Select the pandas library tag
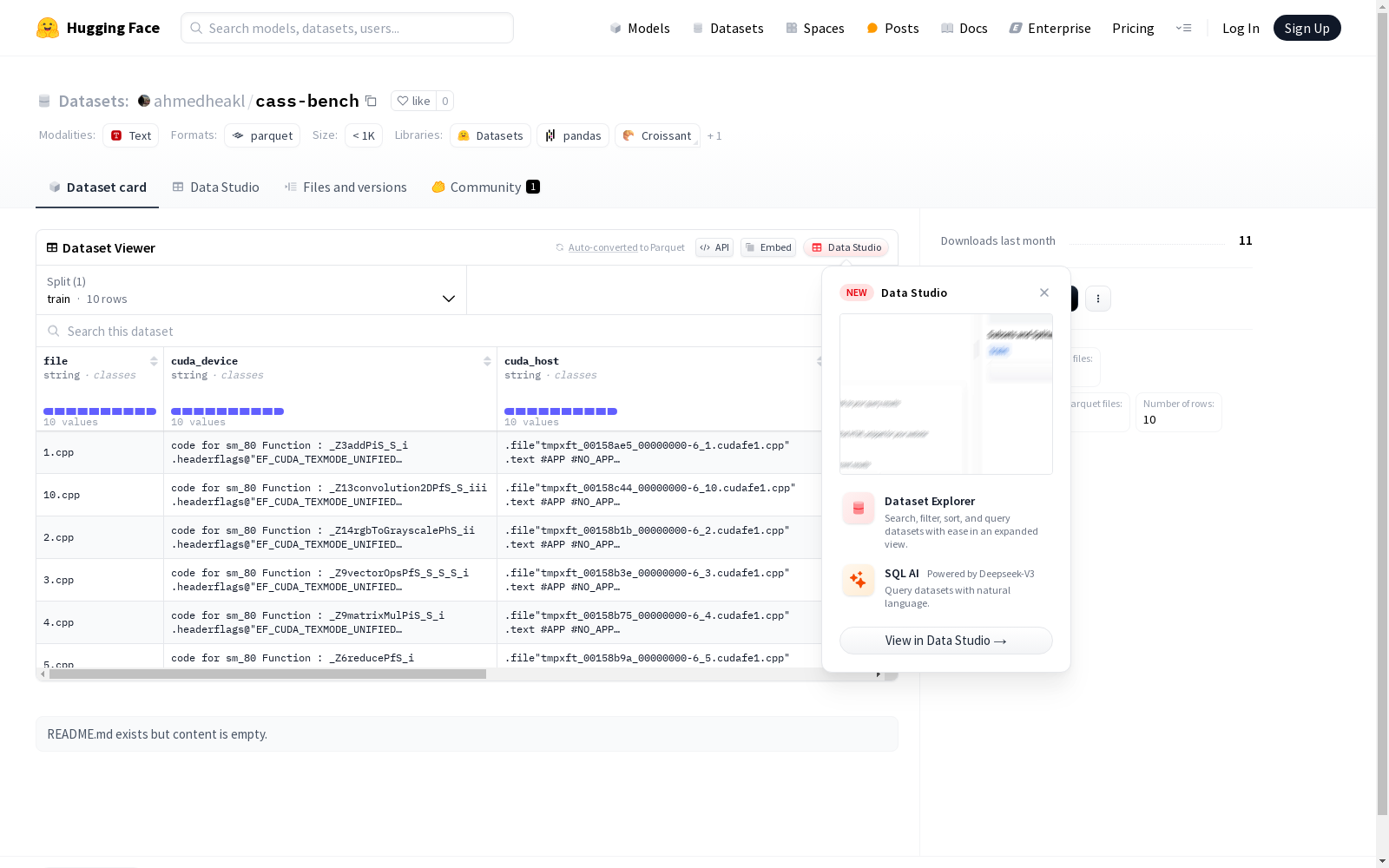The width and height of the screenshot is (1389, 868). [573, 135]
